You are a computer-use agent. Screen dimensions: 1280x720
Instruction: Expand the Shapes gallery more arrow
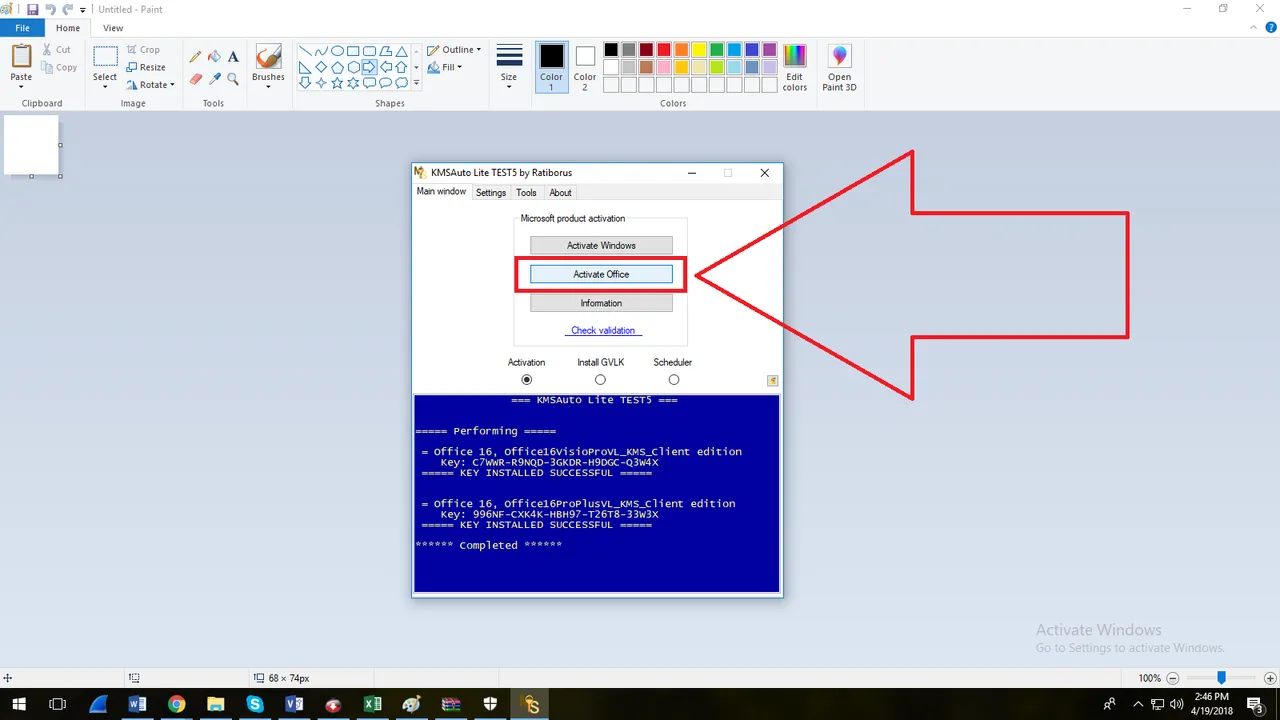click(416, 83)
